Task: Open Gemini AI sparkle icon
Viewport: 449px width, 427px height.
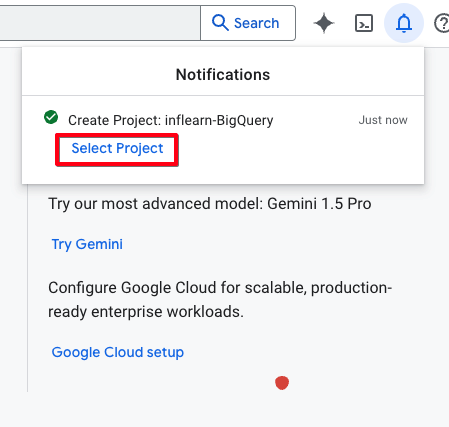Action: pyautogui.click(x=324, y=23)
